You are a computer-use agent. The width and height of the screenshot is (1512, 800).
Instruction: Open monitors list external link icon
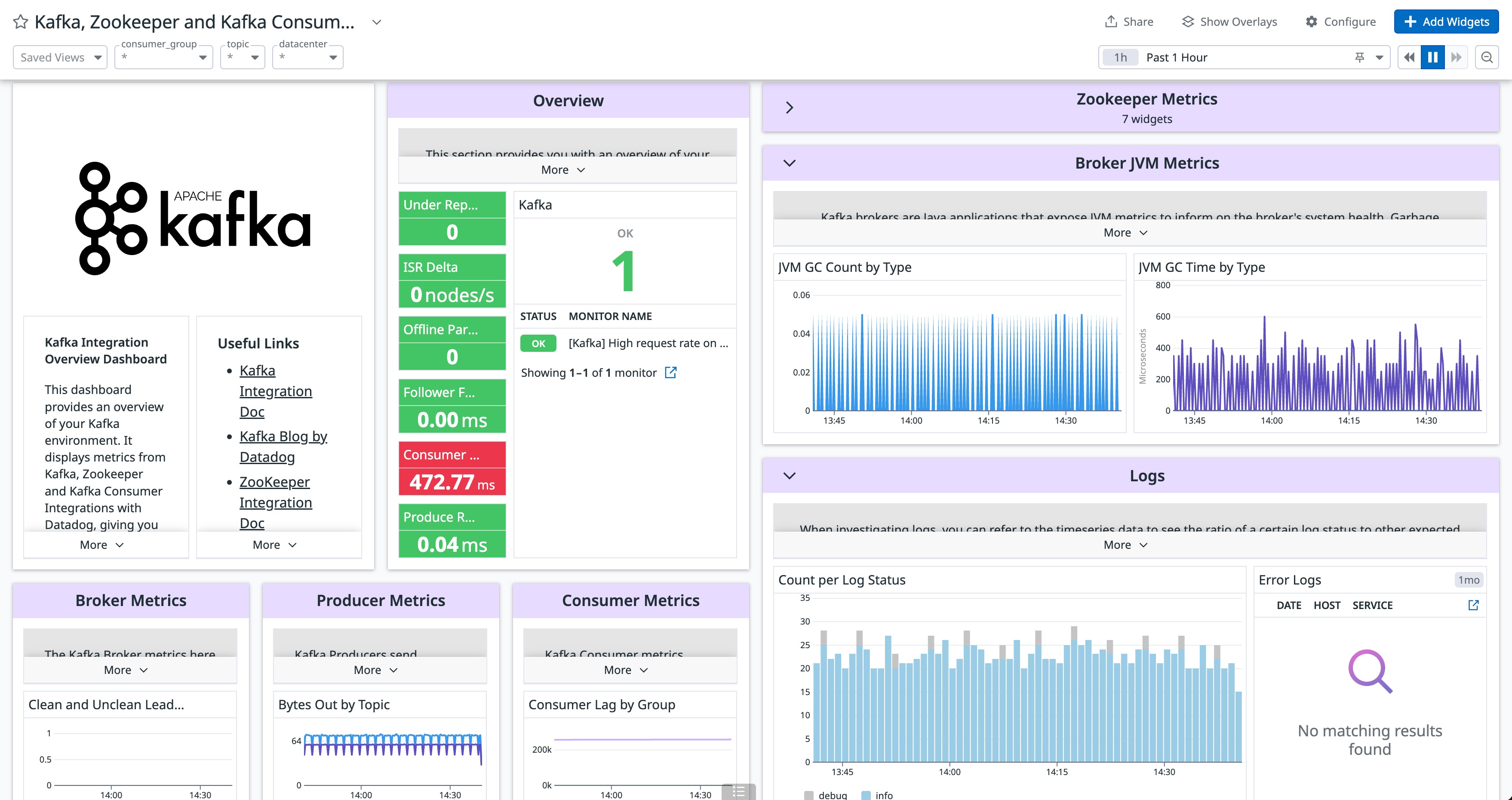pyautogui.click(x=670, y=373)
